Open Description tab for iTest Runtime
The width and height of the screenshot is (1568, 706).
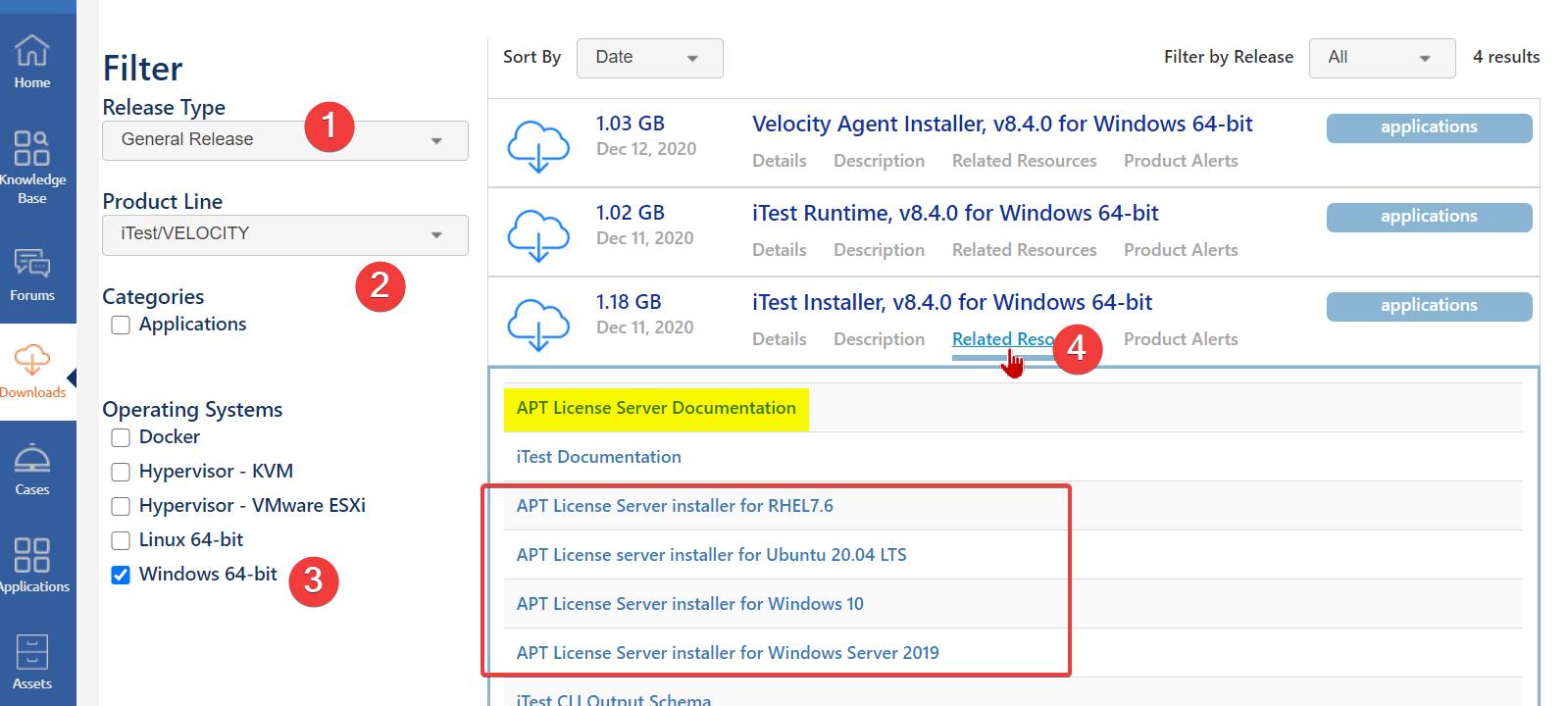tap(880, 250)
